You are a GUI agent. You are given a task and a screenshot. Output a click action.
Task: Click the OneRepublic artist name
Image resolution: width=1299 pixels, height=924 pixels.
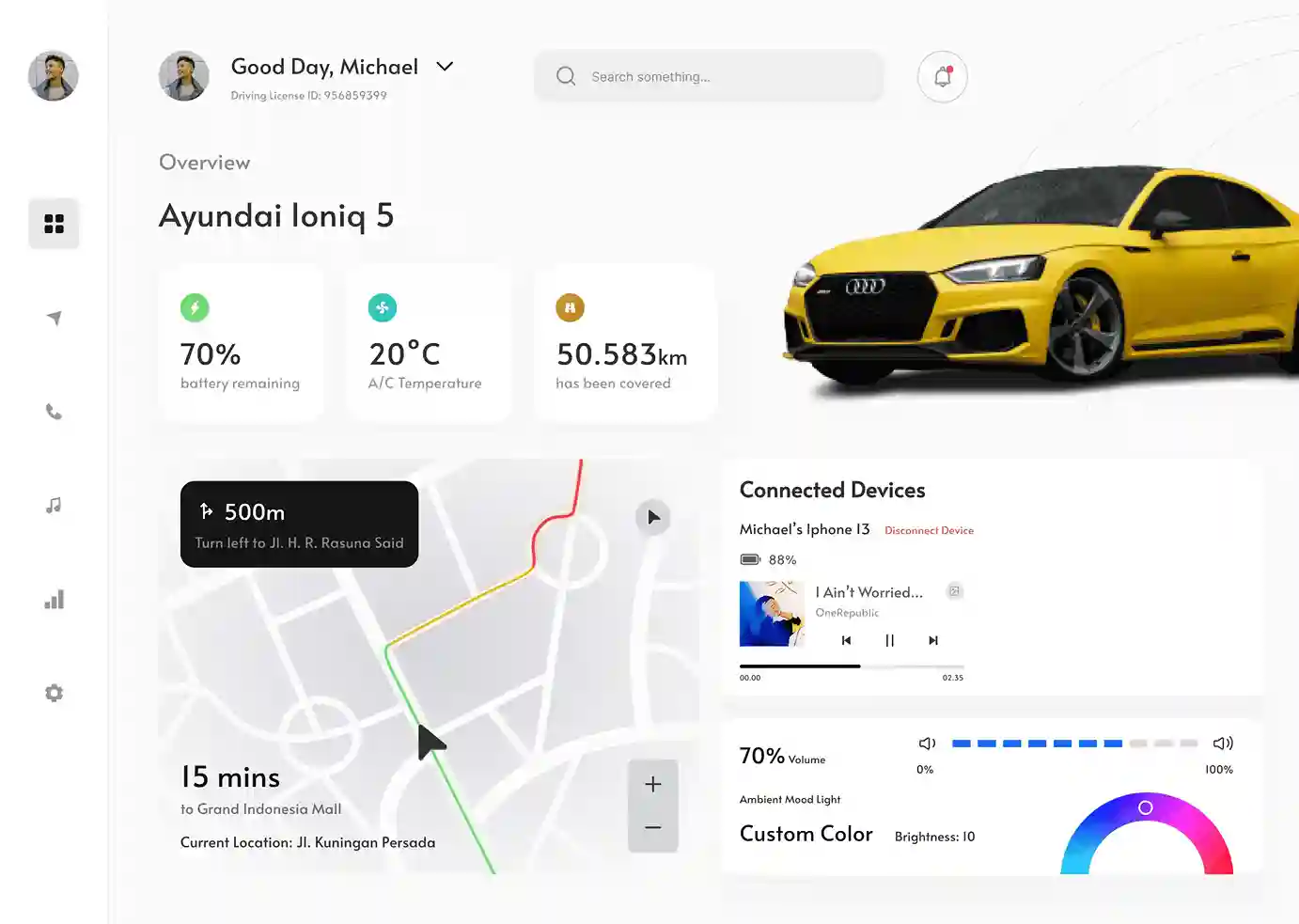pos(847,613)
